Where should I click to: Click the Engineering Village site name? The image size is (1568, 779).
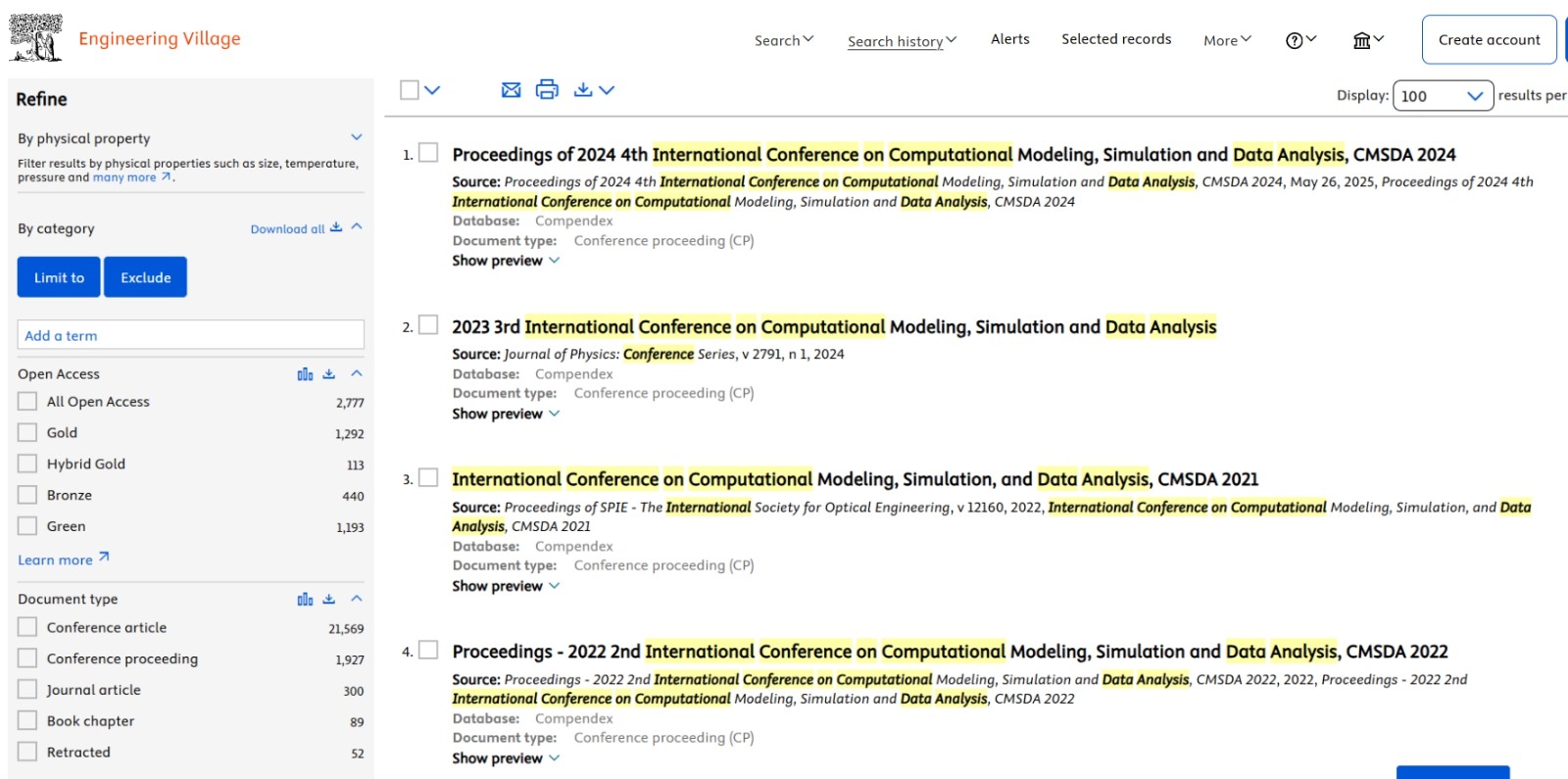160,38
